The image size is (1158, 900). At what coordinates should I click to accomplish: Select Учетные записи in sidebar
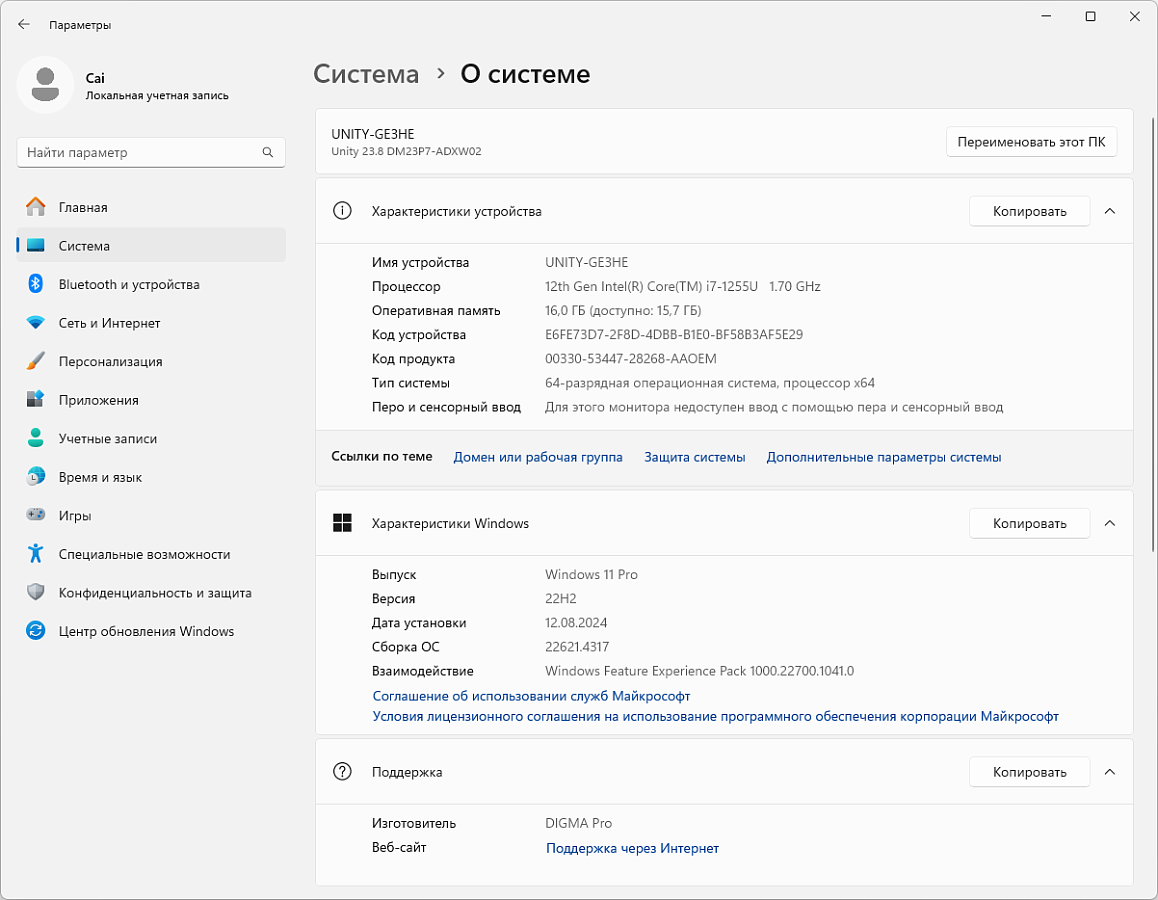151,438
